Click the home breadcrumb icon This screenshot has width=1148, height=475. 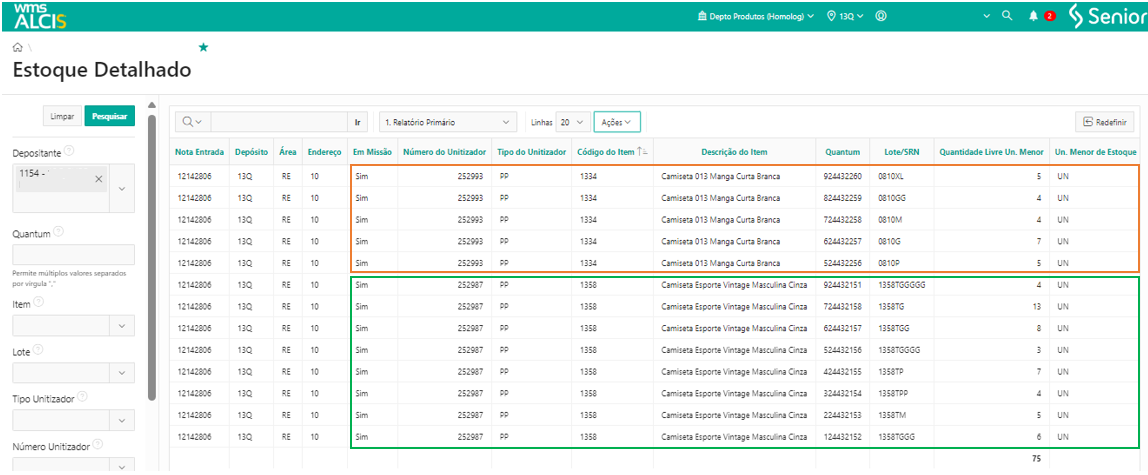point(17,47)
